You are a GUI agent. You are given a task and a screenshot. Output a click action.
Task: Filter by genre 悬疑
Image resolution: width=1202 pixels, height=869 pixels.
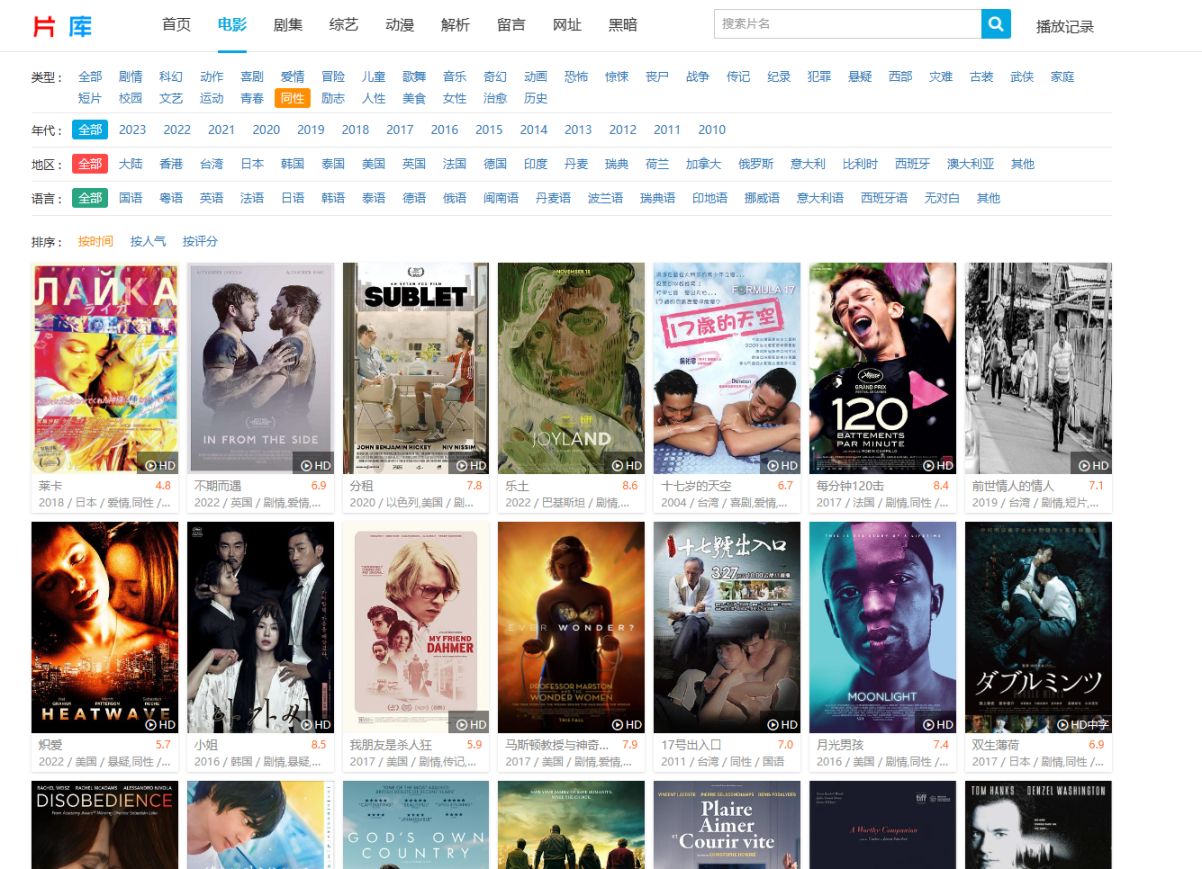tap(860, 77)
